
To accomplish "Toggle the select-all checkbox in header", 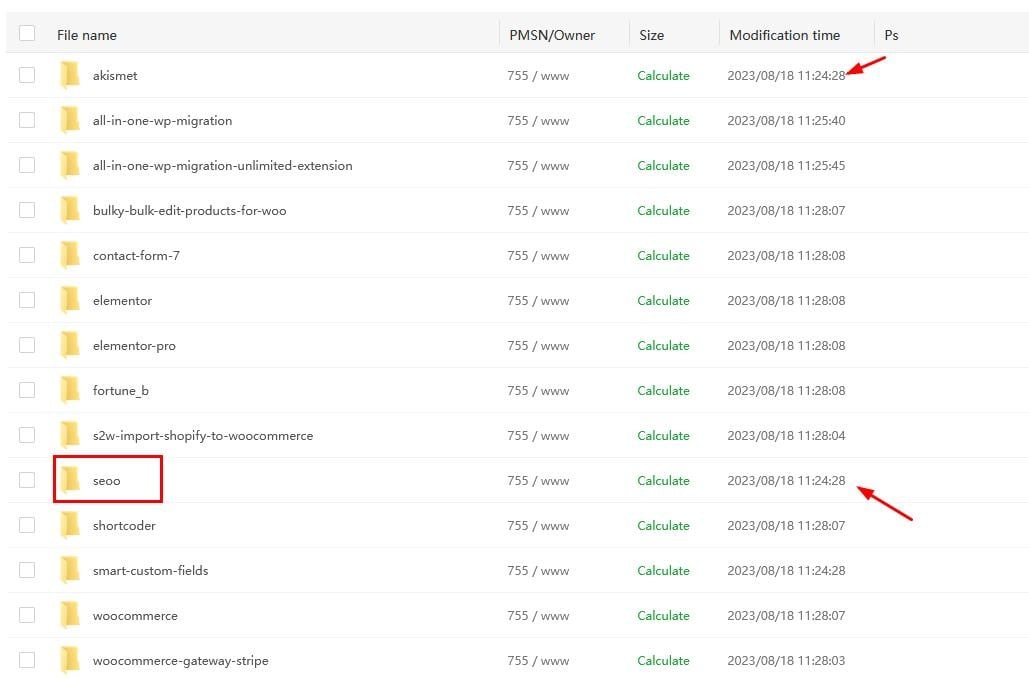I will (x=27, y=34).
